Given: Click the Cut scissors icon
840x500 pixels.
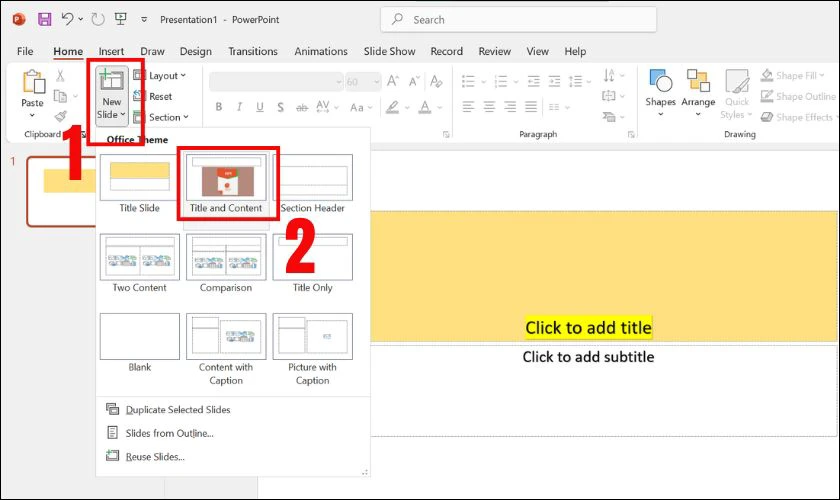Looking at the screenshot, I should click(61, 76).
